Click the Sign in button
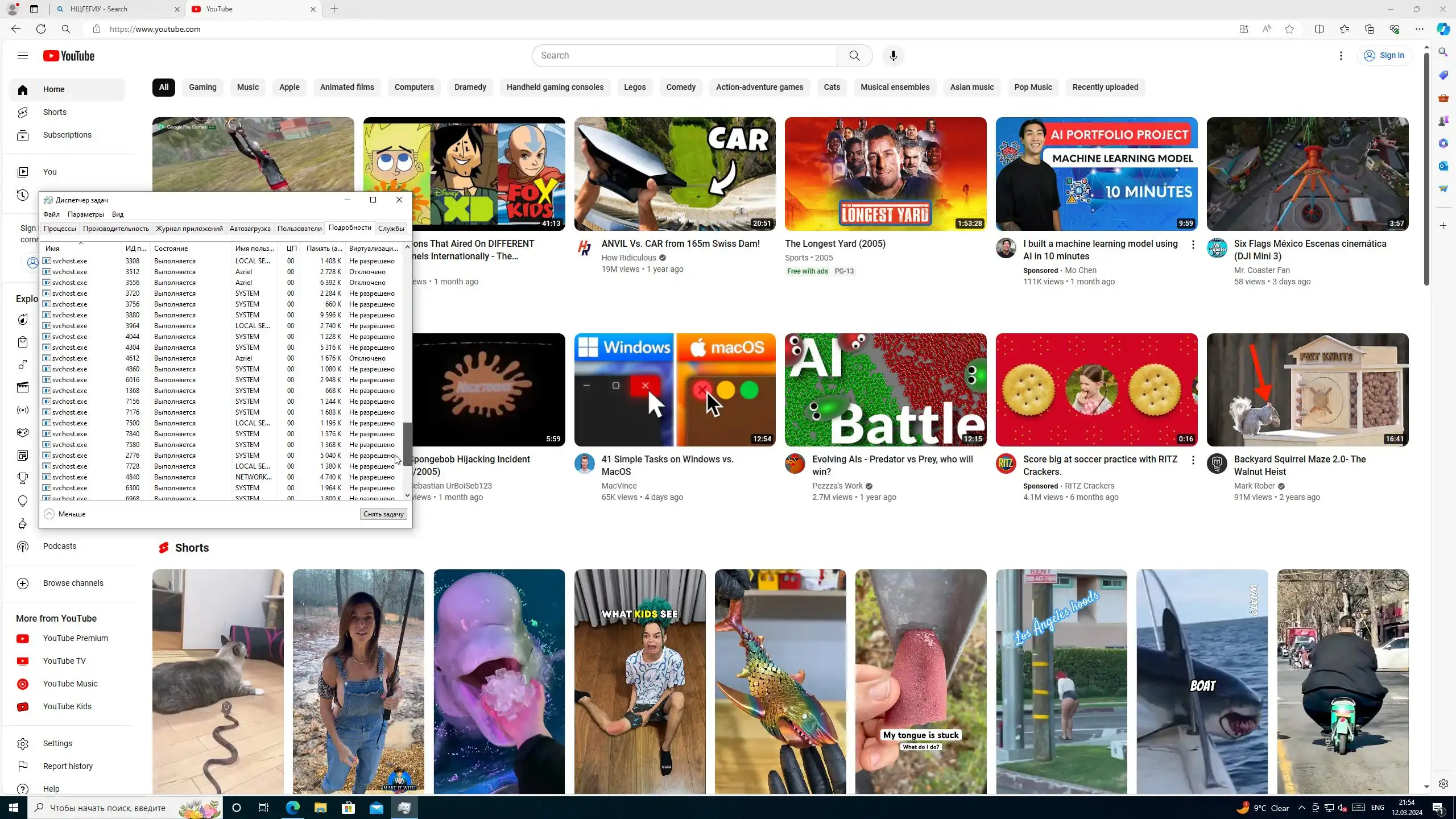This screenshot has height=819, width=1456. [x=1384, y=56]
